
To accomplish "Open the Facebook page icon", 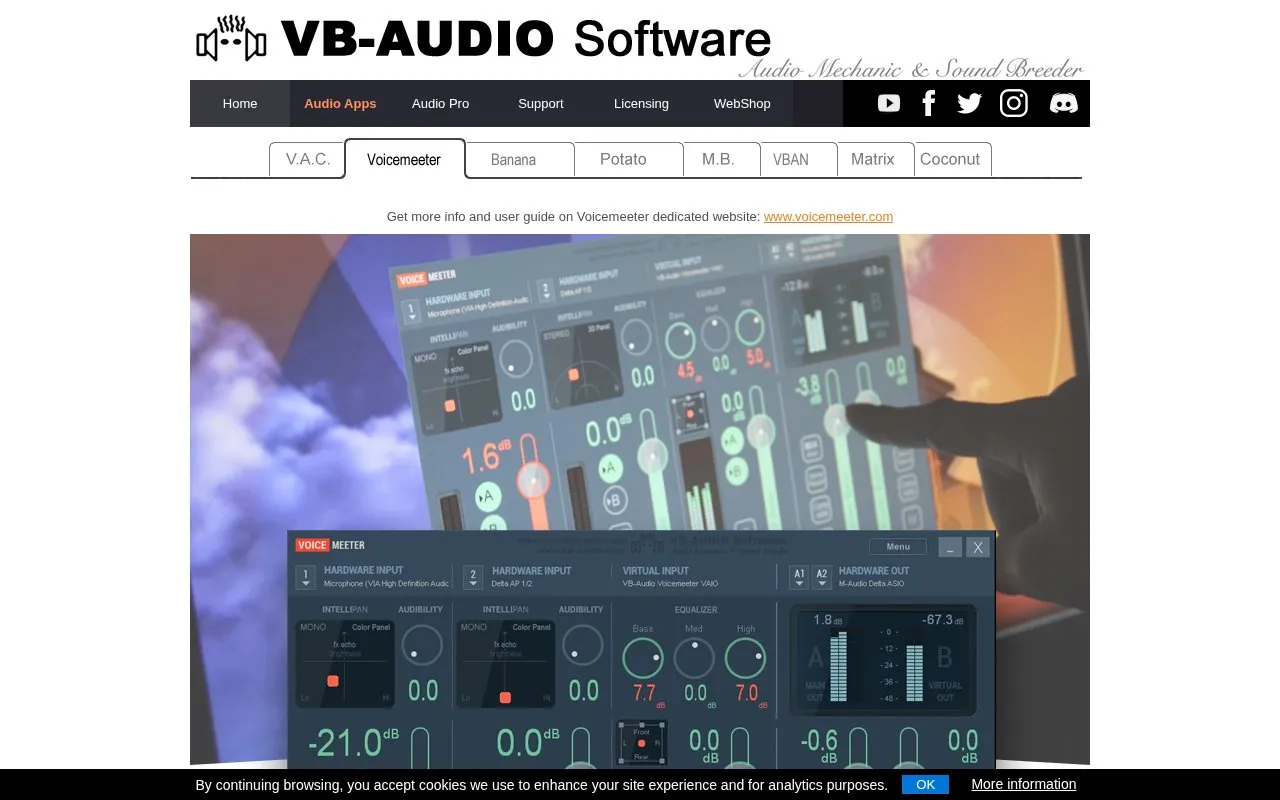I will click(928, 103).
